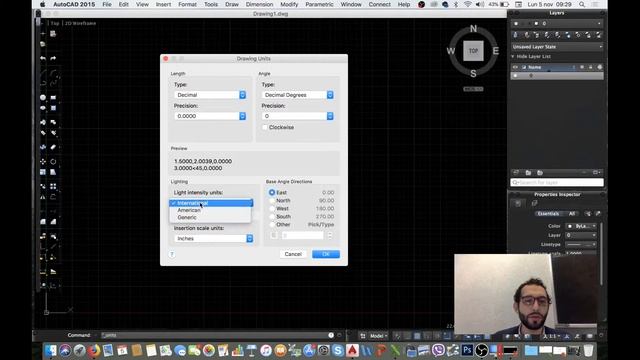This screenshot has width=640, height=360.
Task: Click the Properties Inspector vertical scrollbar
Action: point(602,253)
